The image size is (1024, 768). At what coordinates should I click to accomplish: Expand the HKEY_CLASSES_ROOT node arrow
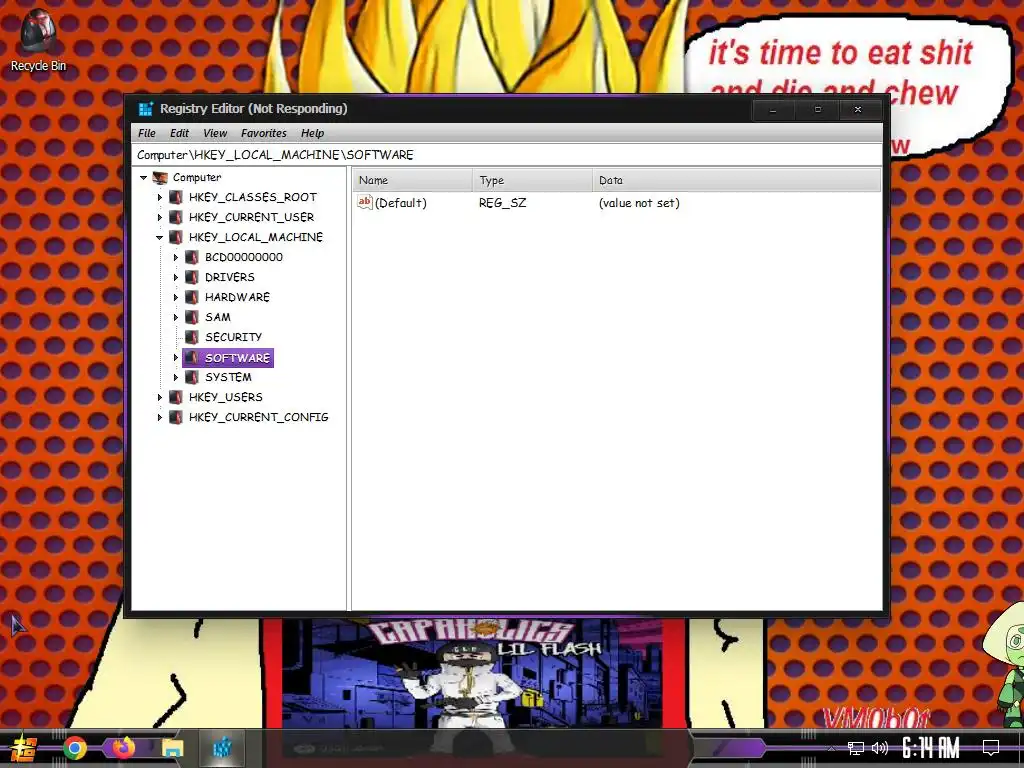pyautogui.click(x=159, y=197)
